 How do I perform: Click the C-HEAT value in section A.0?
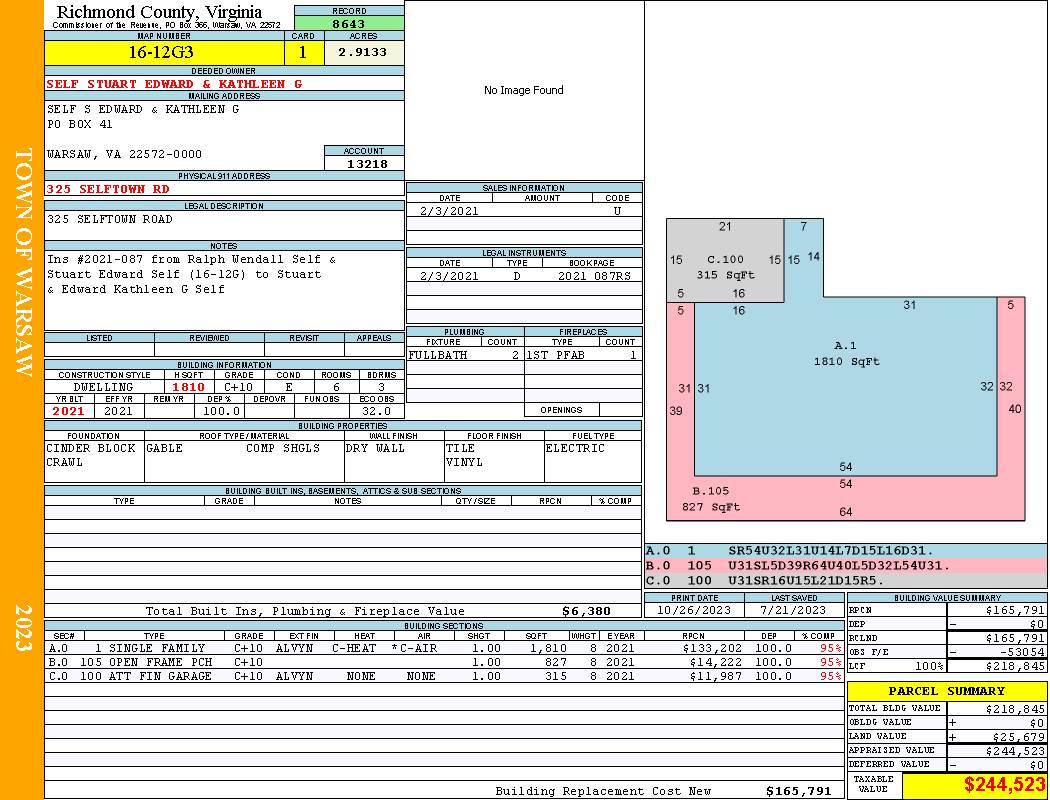[354, 648]
